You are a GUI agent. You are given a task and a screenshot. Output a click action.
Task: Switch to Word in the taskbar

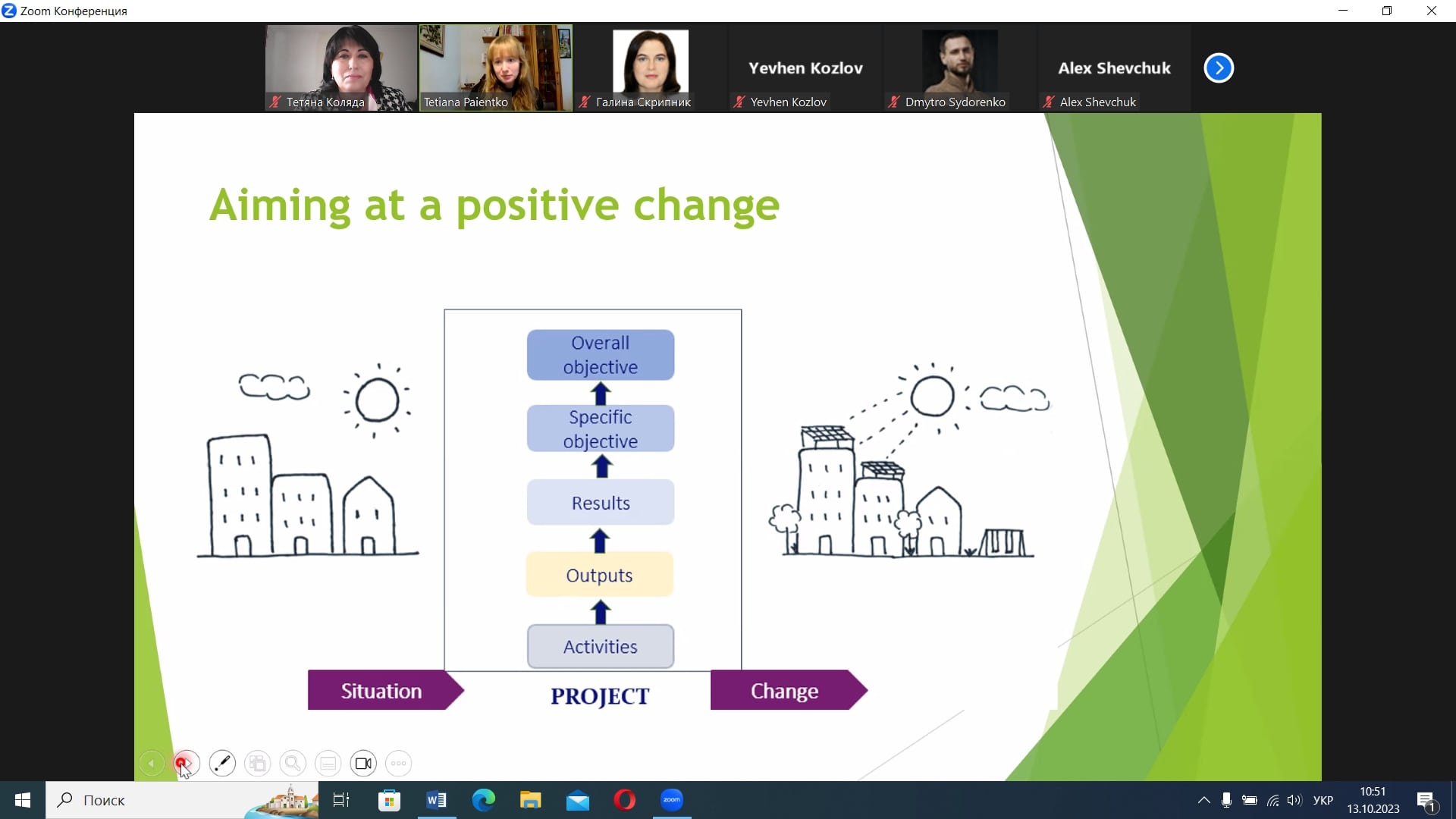[x=437, y=800]
